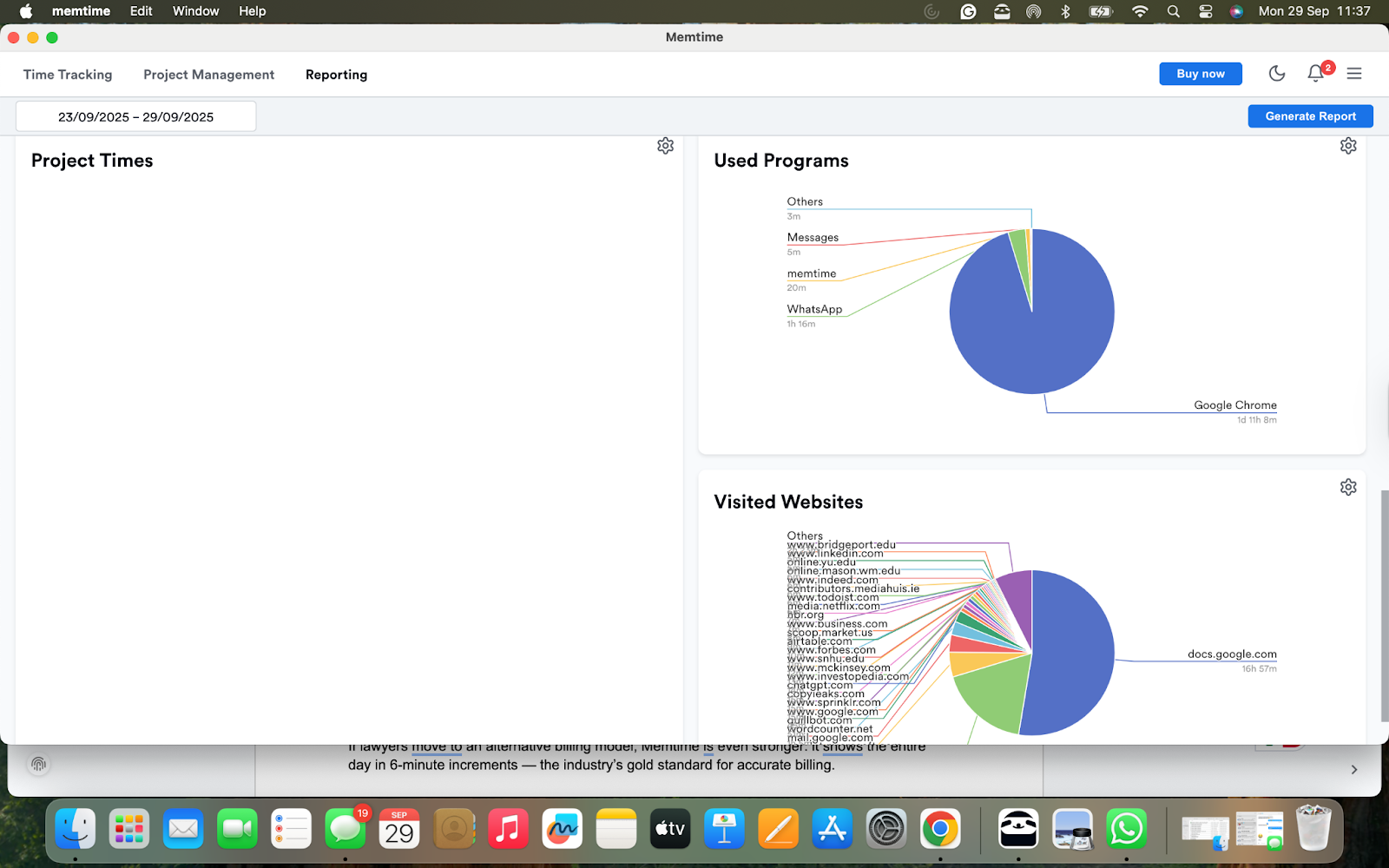Open Siri from menu bar
The image size is (1389, 868).
coord(1236,11)
